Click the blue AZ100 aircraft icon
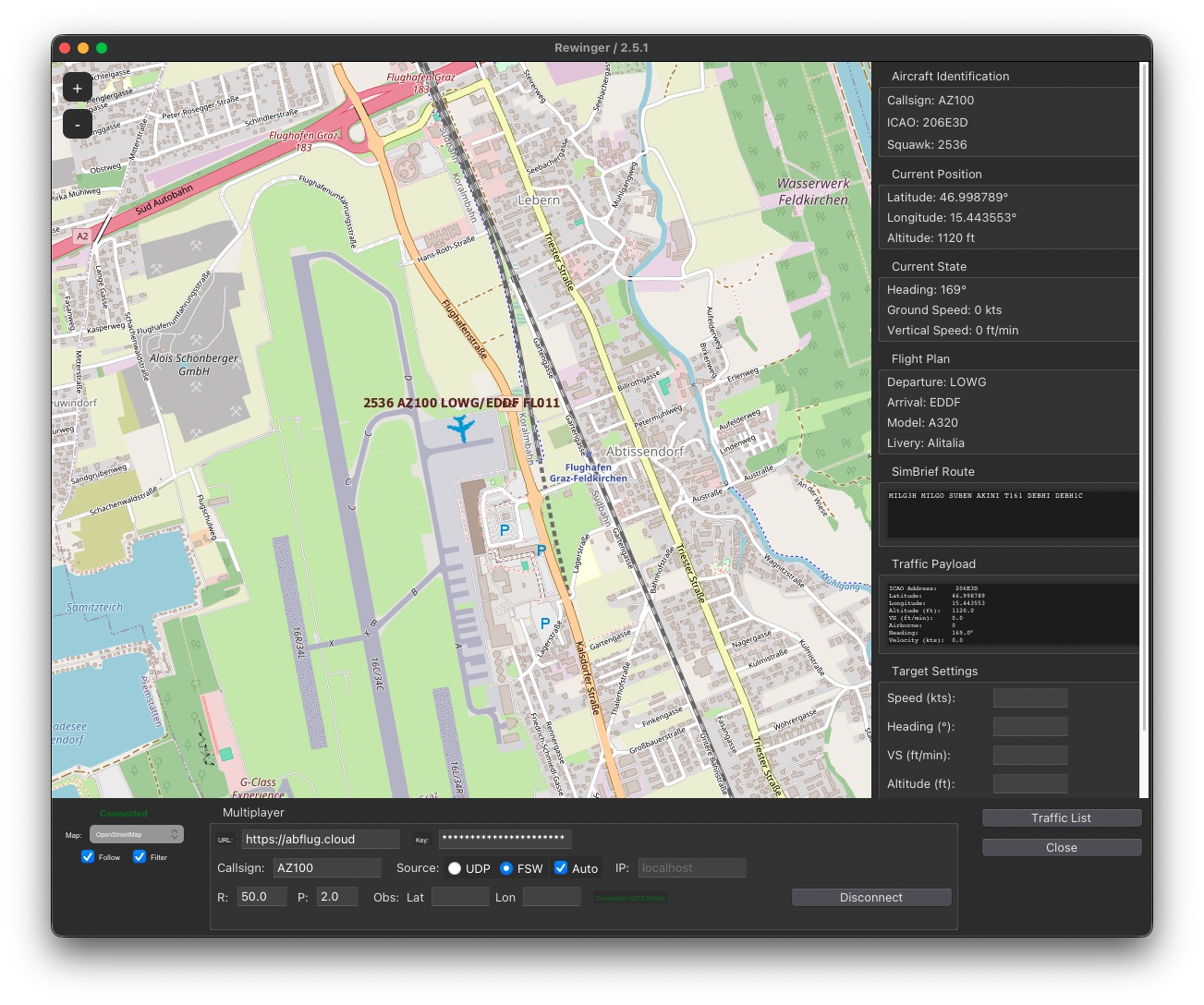Screen dimensions: 1204x1005 coord(460,428)
